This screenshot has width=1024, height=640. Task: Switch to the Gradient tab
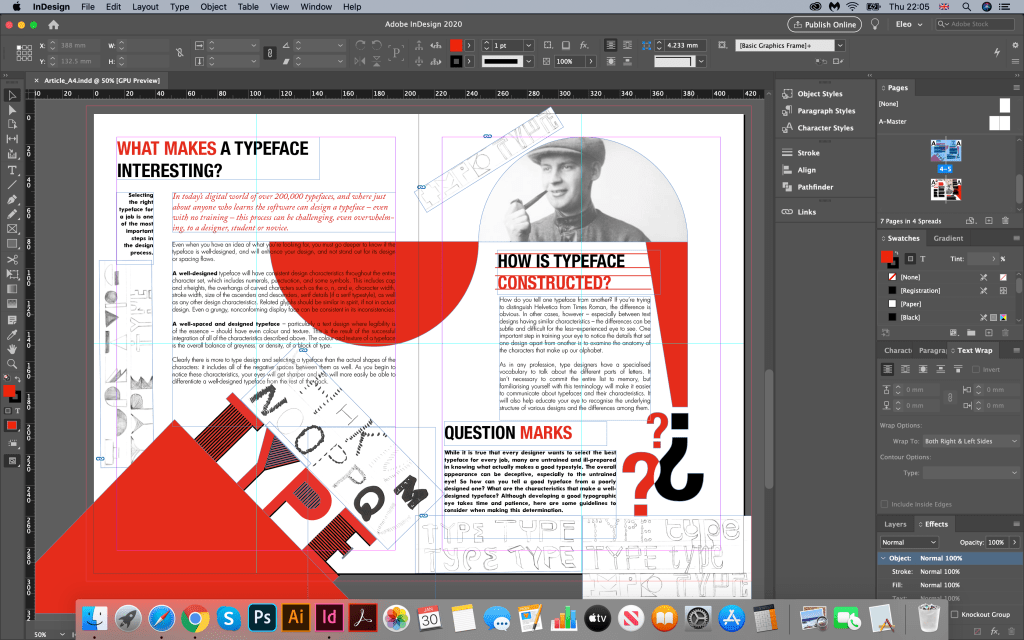pyautogui.click(x=948, y=238)
